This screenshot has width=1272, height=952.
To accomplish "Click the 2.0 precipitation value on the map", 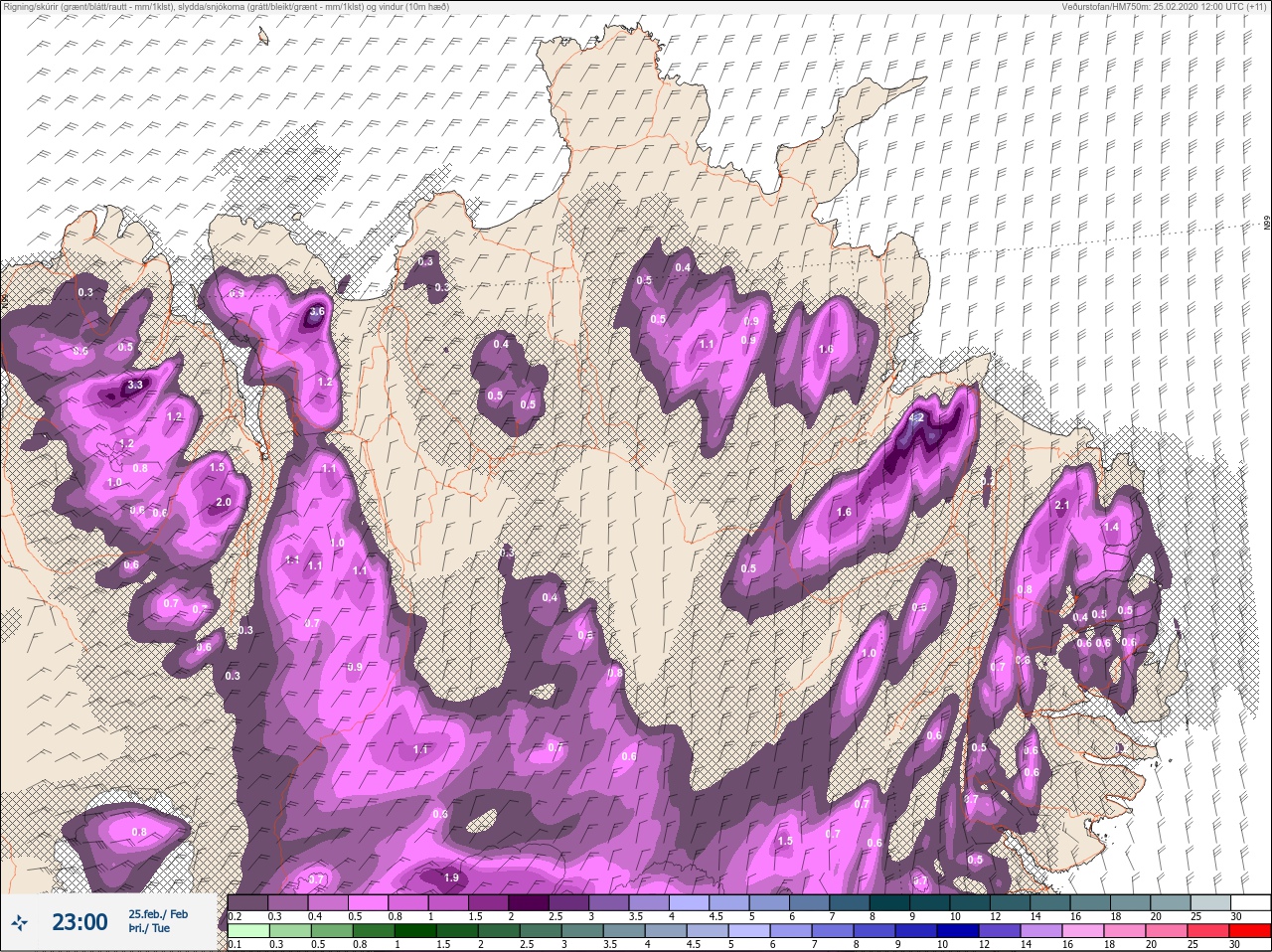I will click(224, 502).
